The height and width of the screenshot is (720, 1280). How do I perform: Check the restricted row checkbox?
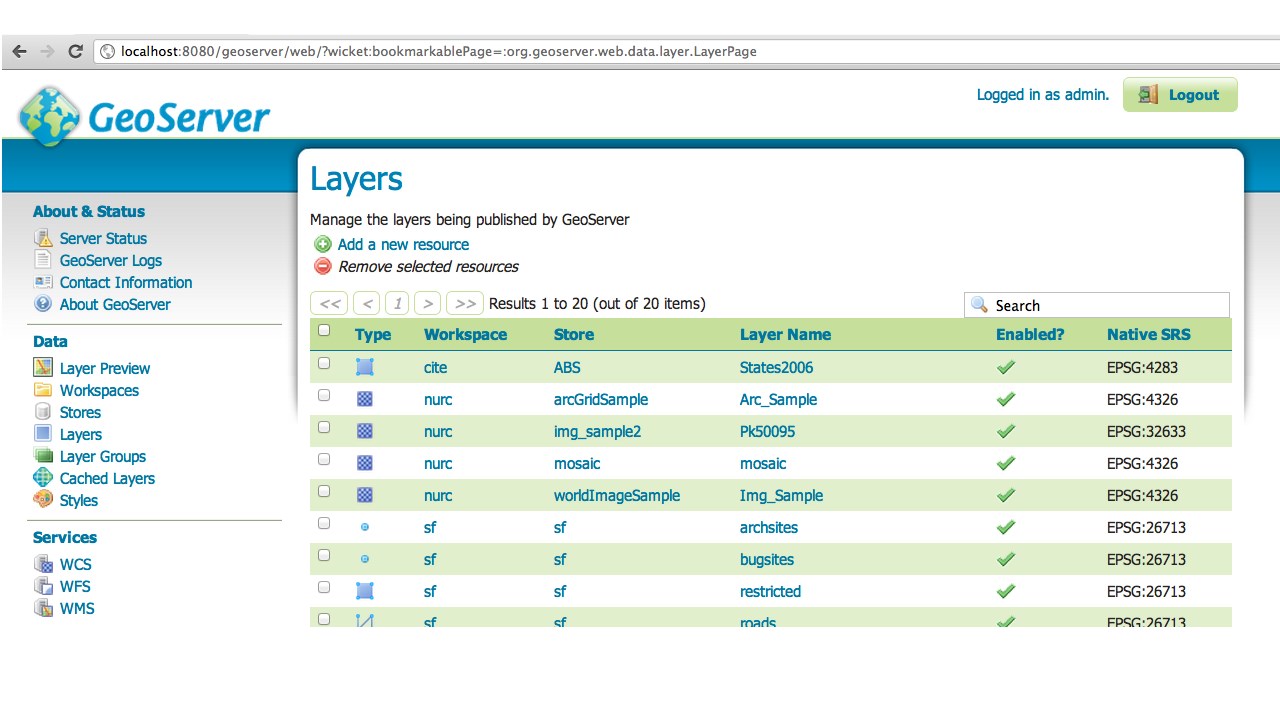324,588
